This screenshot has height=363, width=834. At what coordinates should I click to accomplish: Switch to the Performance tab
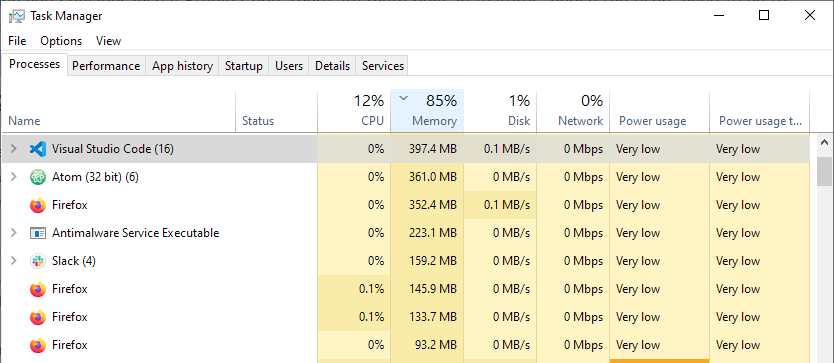coord(106,66)
